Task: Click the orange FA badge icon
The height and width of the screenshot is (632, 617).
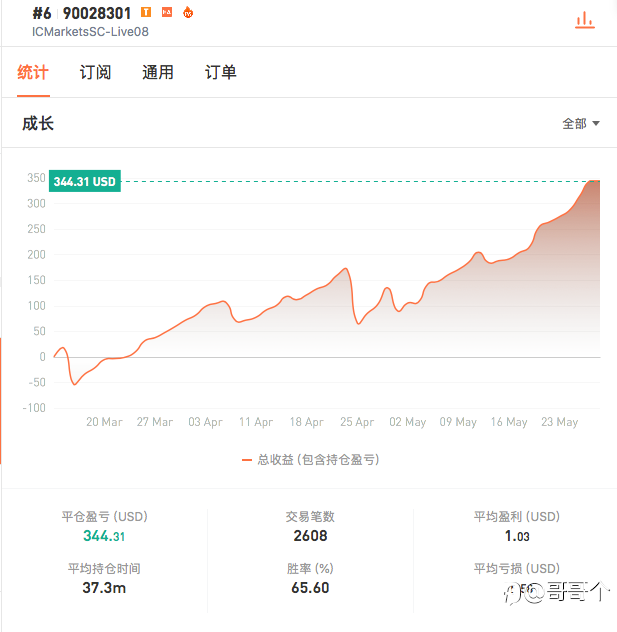Action: [167, 13]
